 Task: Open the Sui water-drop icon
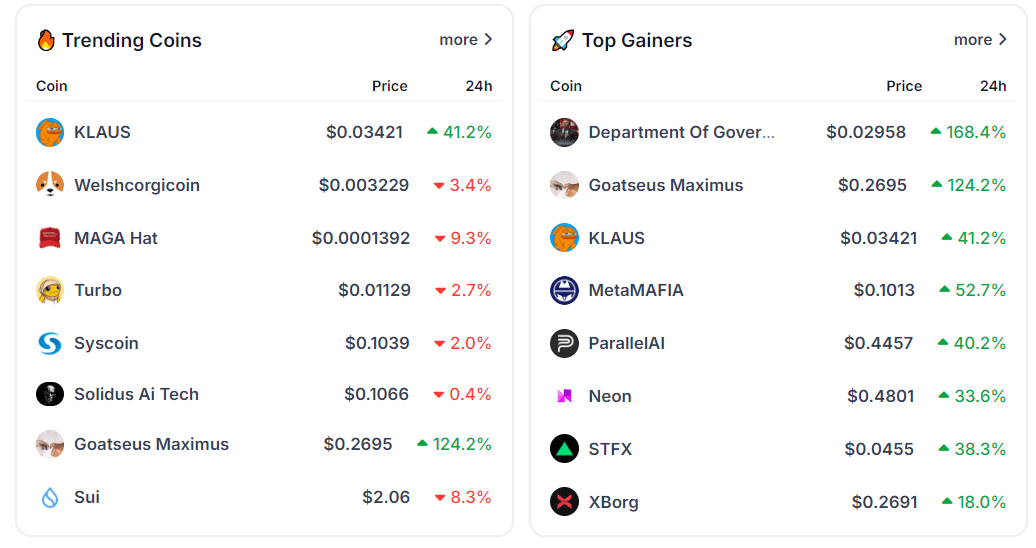[x=50, y=497]
